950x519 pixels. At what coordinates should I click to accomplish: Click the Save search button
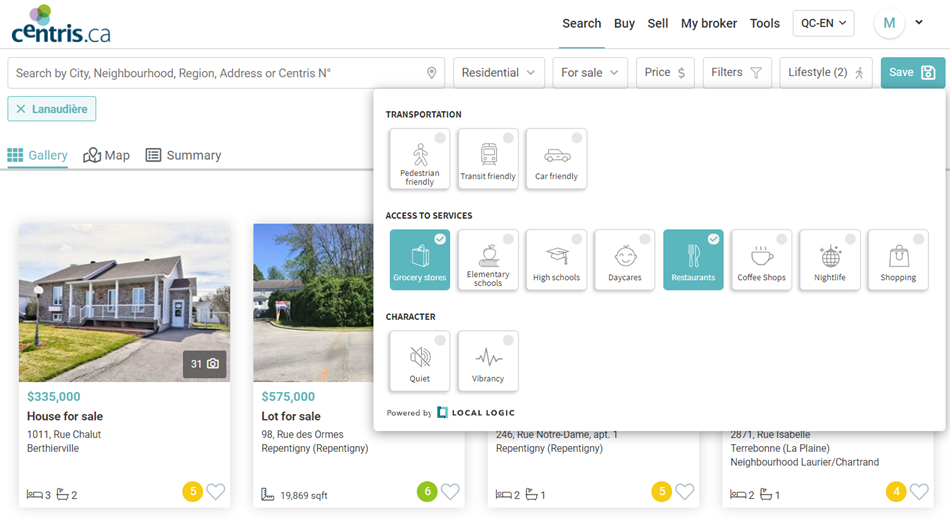(x=912, y=73)
